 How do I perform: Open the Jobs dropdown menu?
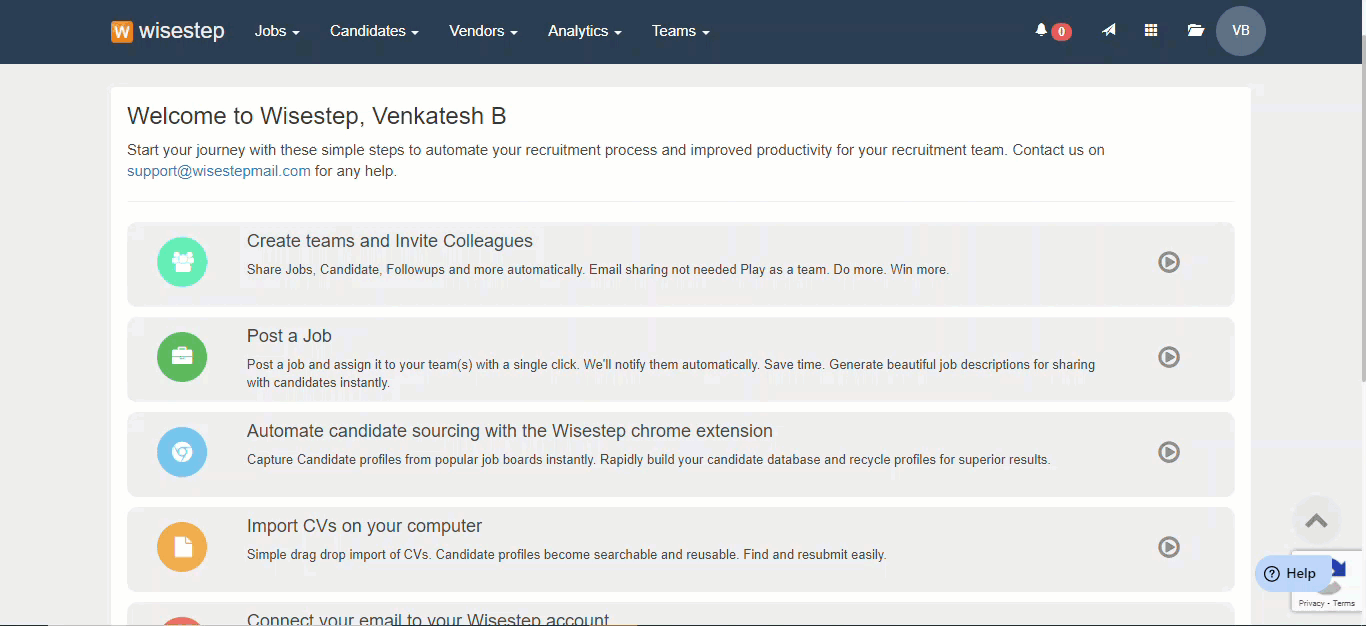[277, 31]
